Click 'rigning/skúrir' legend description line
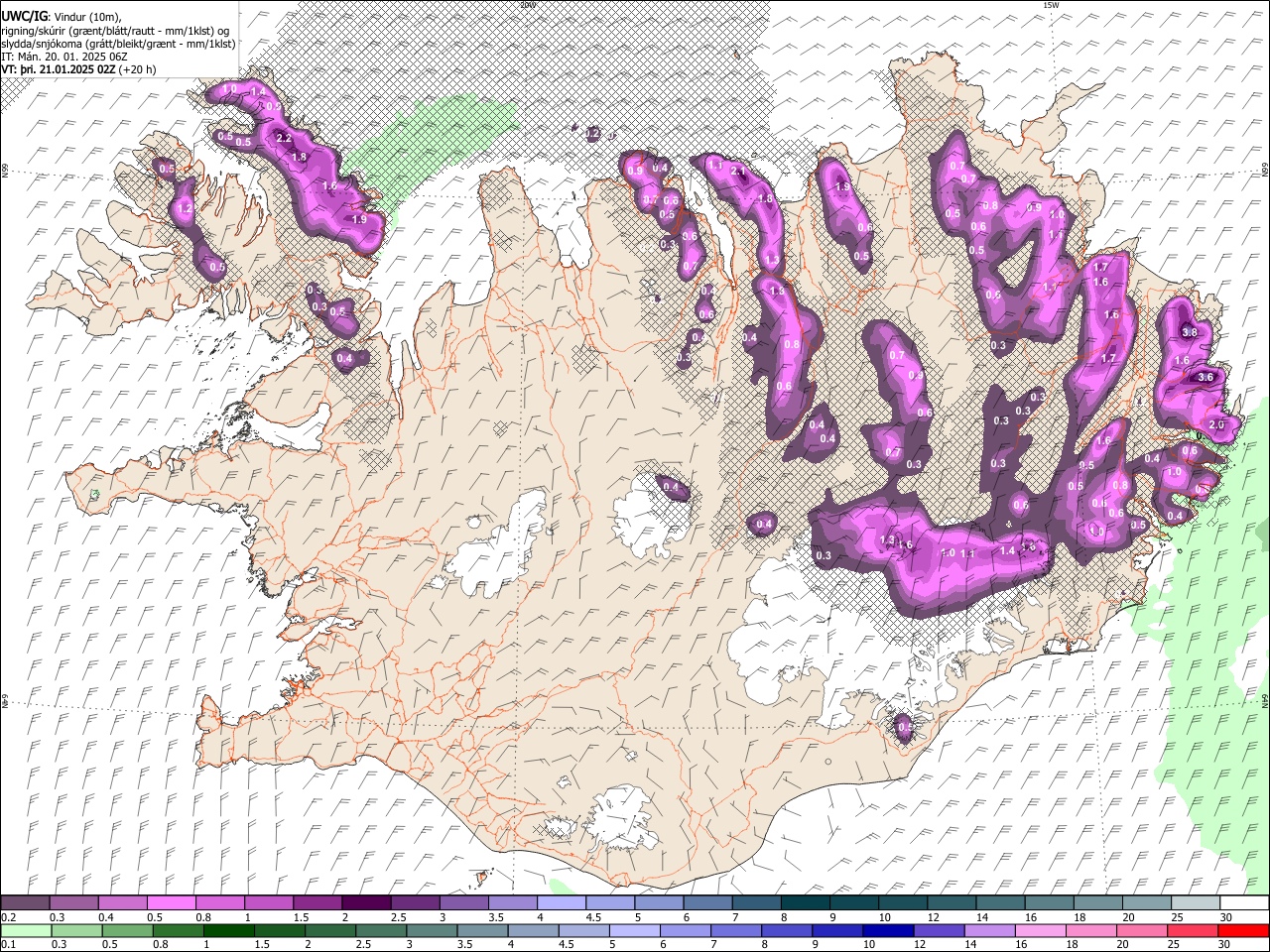This screenshot has height=952, width=1270. [114, 30]
